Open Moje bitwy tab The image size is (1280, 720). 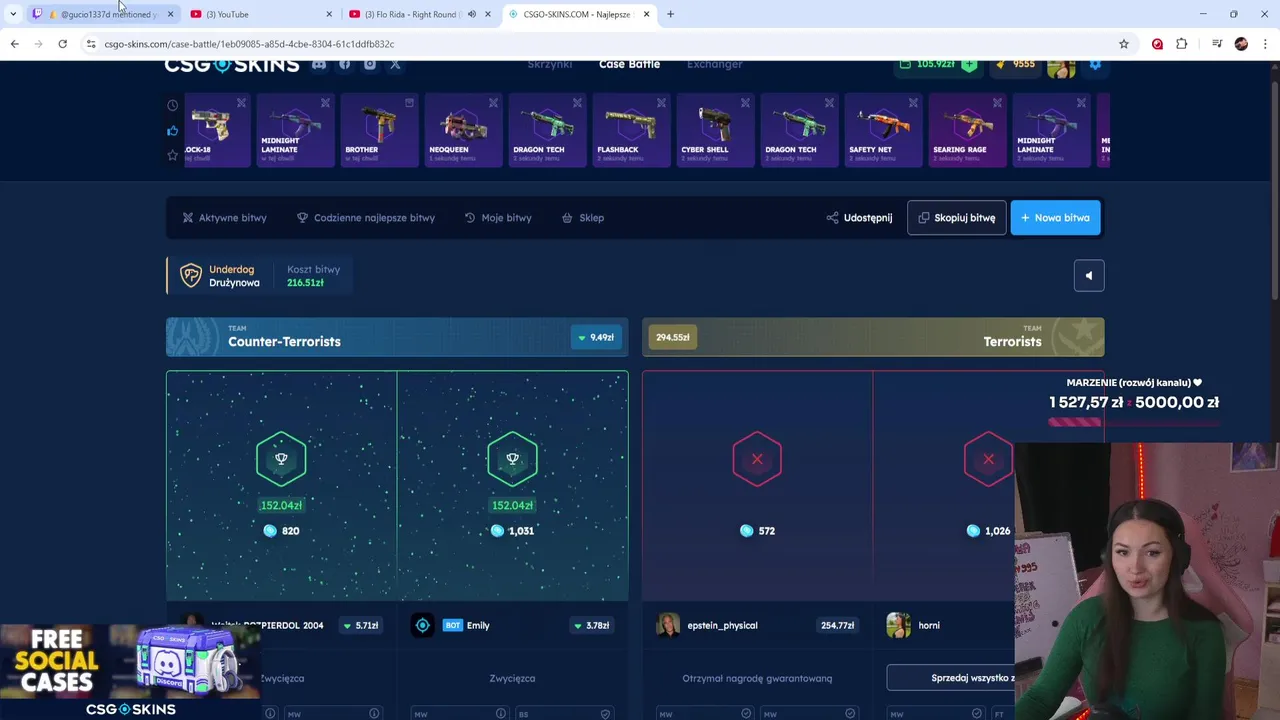498,218
